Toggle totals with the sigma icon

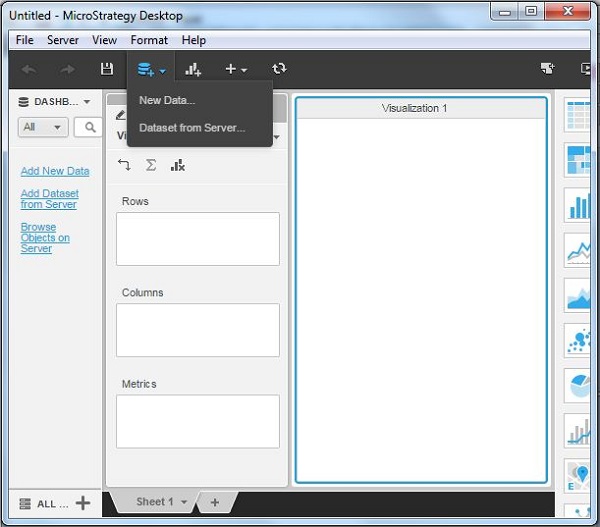(151, 165)
